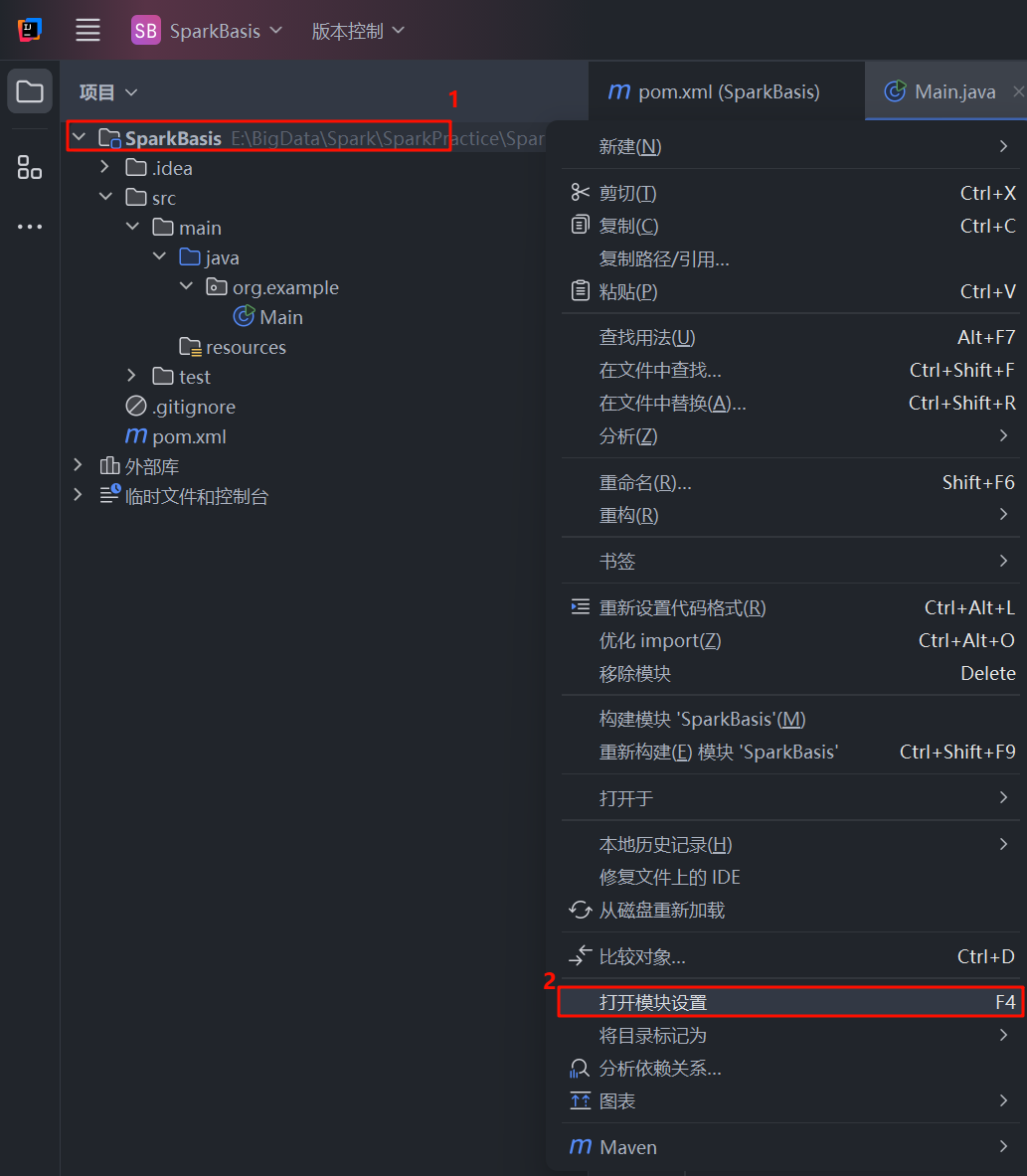
Task: Open the 版本控制 dropdown menu
Action: [358, 31]
